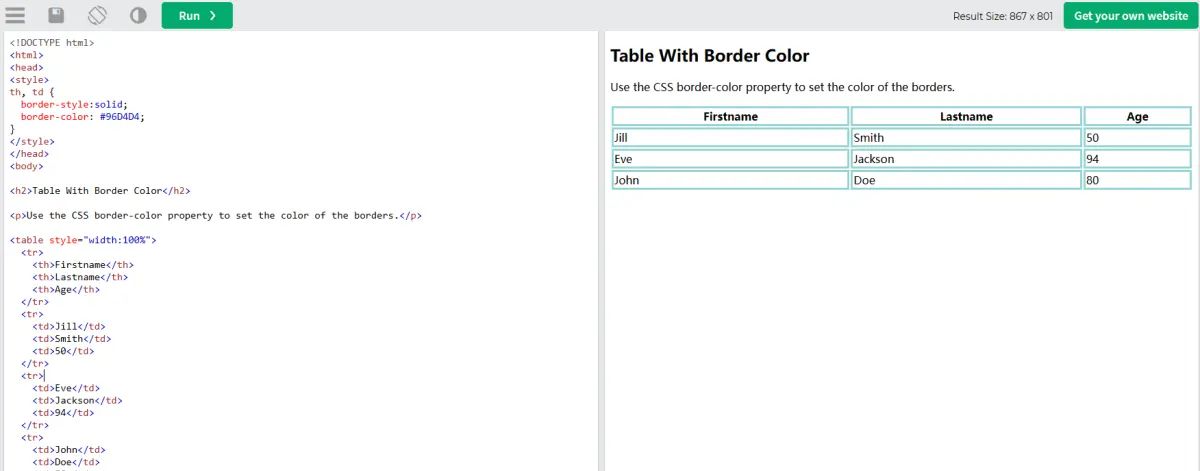Image resolution: width=1200 pixels, height=471 pixels.
Task: Click the divider between code and result panes
Action: [x=601, y=250]
